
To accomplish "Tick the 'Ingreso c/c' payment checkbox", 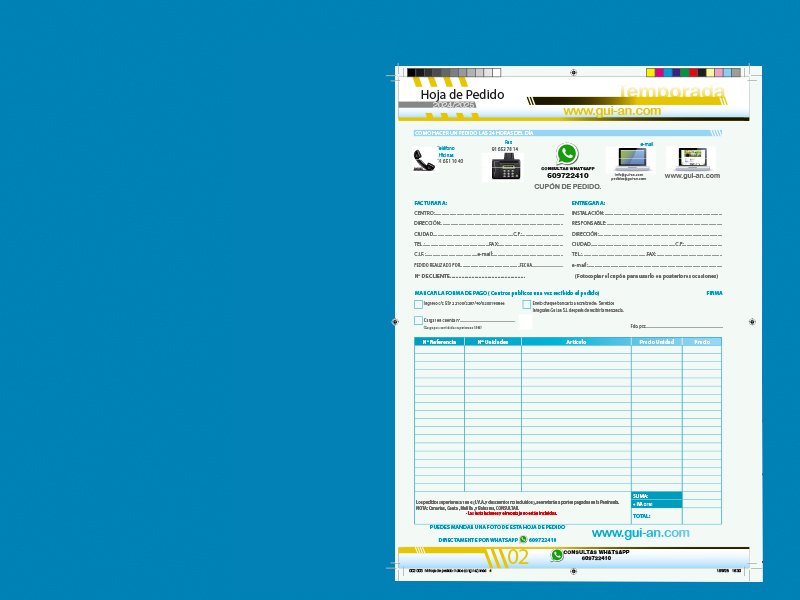I will [x=418, y=304].
